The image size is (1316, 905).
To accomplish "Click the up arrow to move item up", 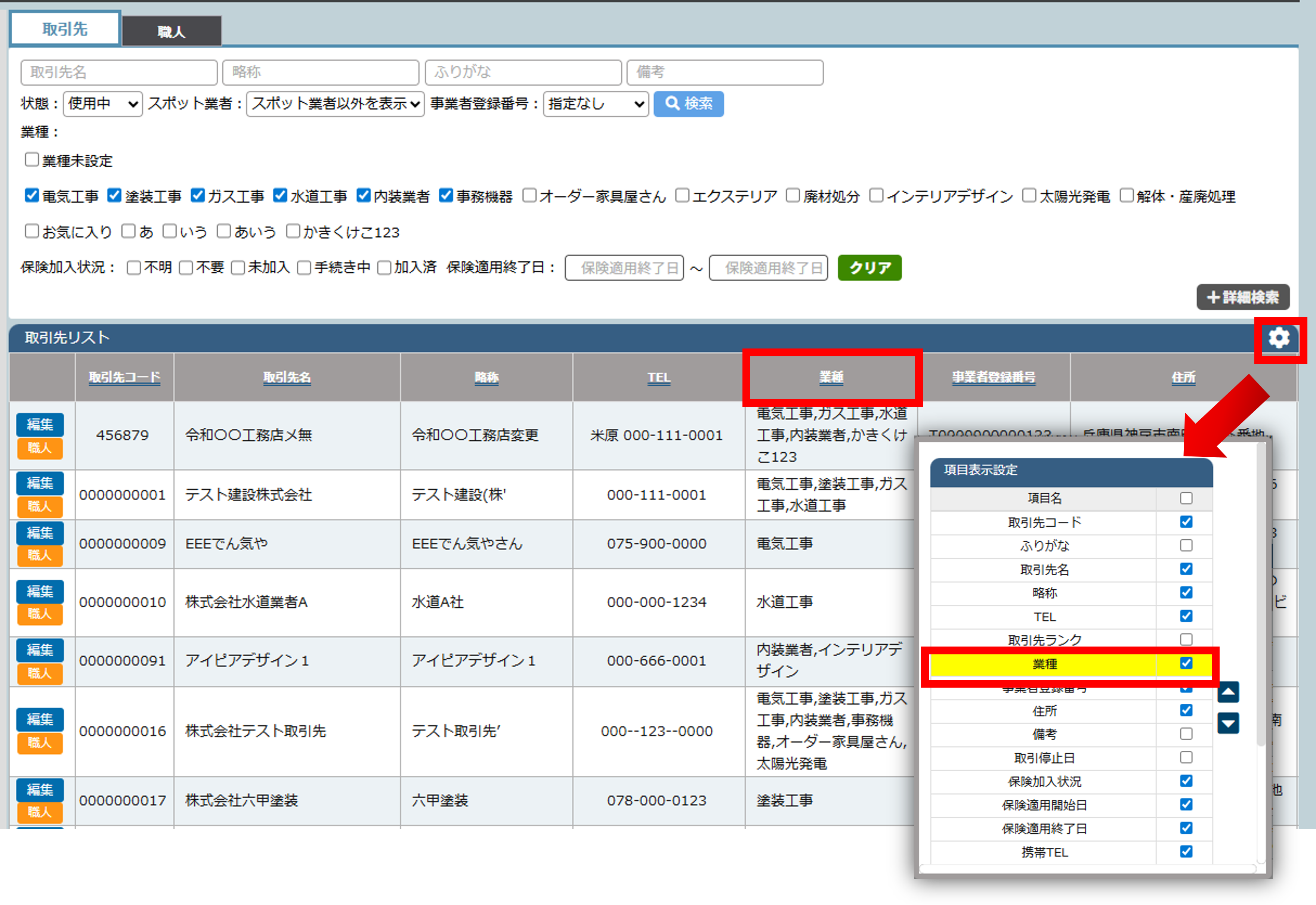I will pyautogui.click(x=1228, y=692).
